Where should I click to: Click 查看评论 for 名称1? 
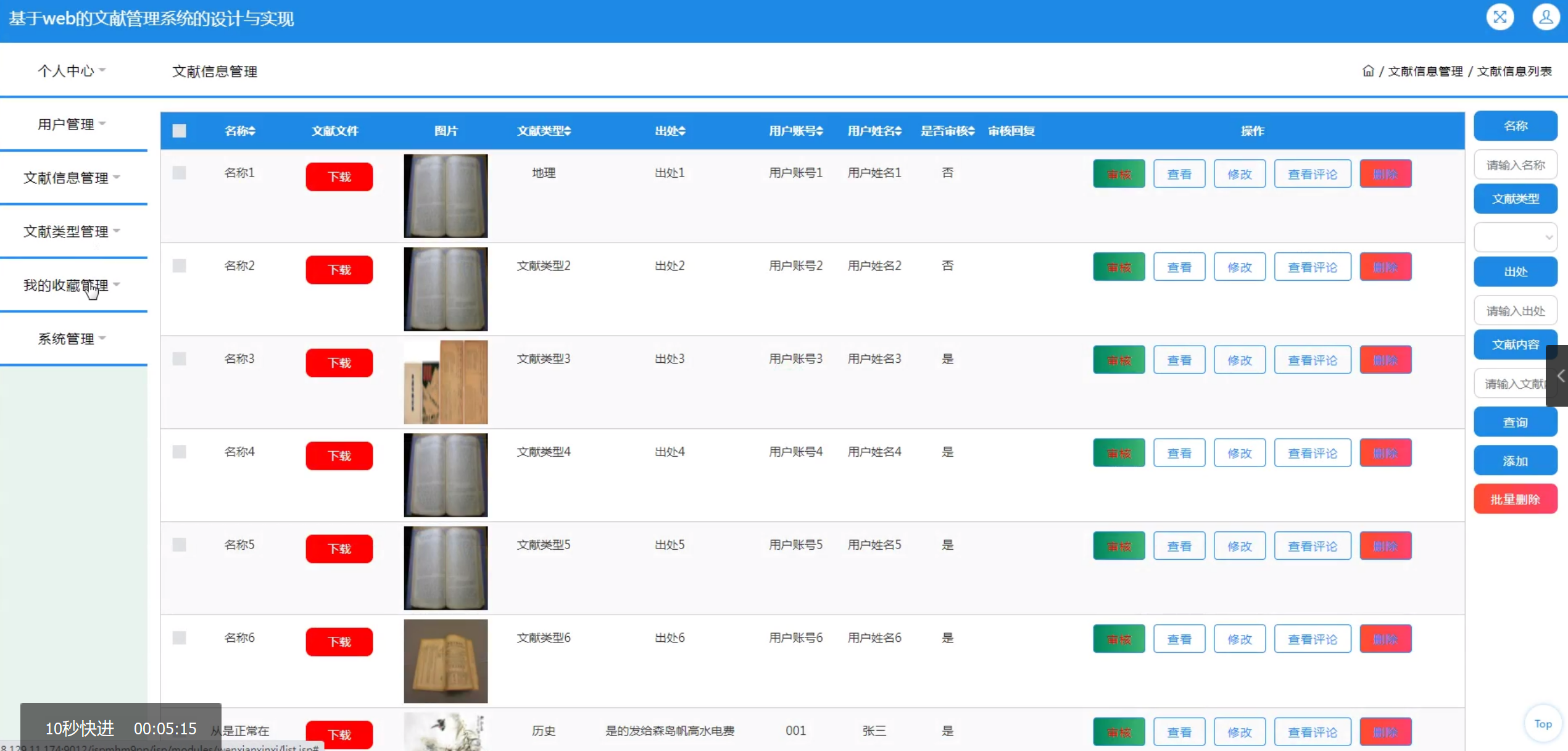(1313, 174)
